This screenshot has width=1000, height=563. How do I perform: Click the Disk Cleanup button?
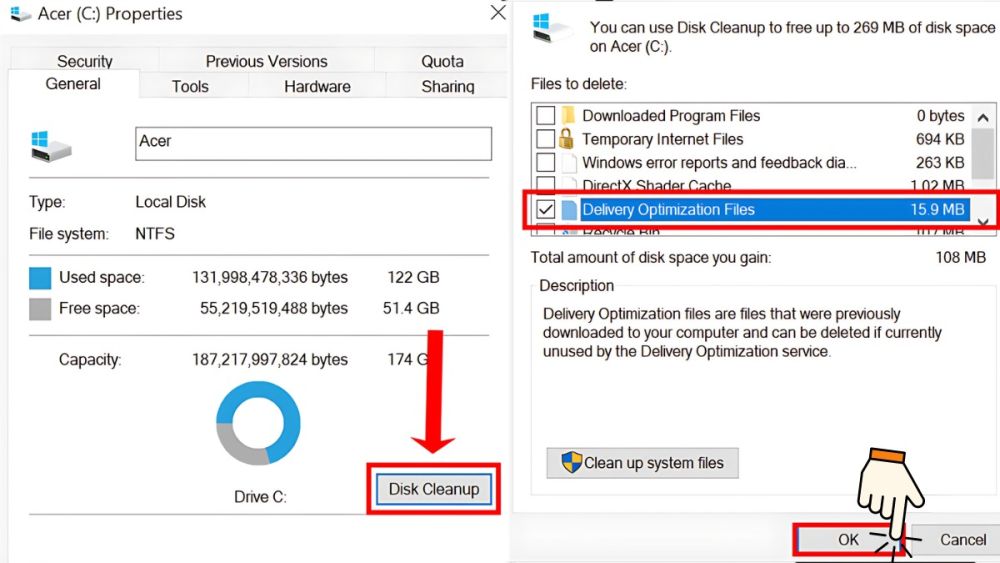coord(434,489)
